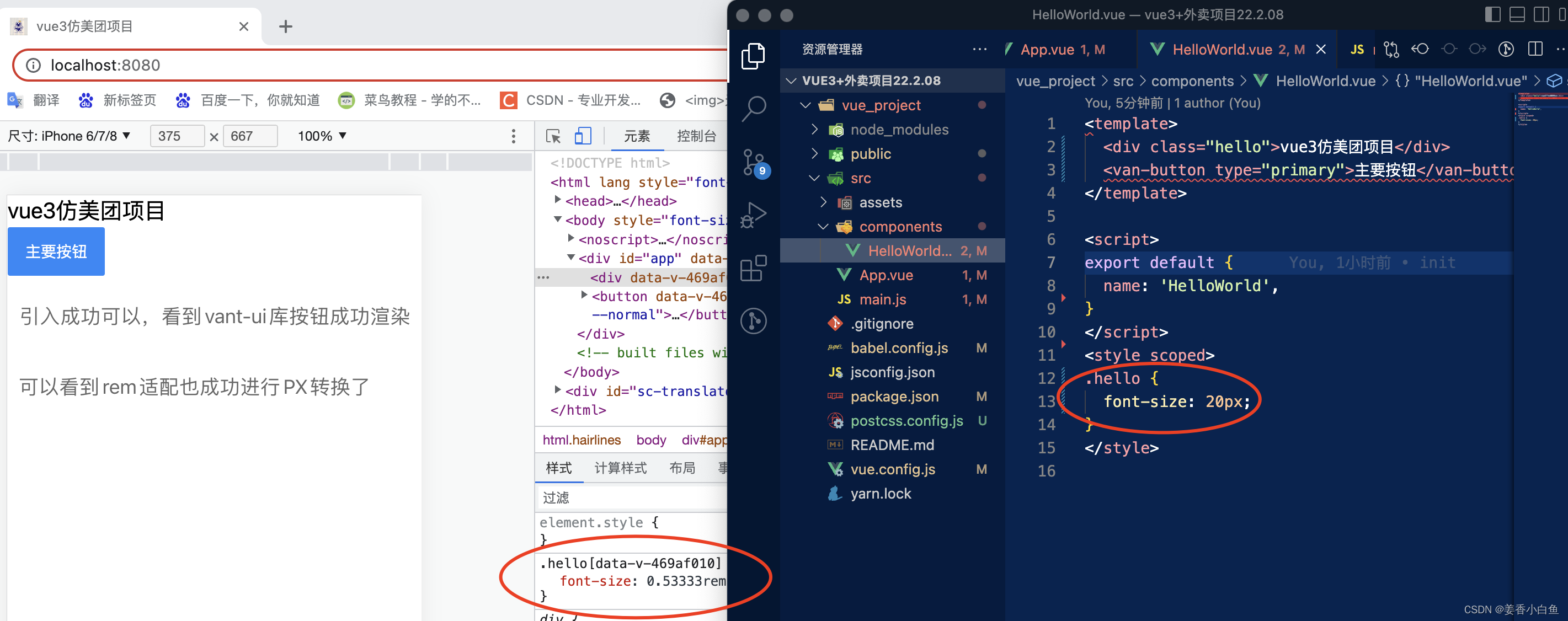Collapse the div id=app element

(571, 258)
